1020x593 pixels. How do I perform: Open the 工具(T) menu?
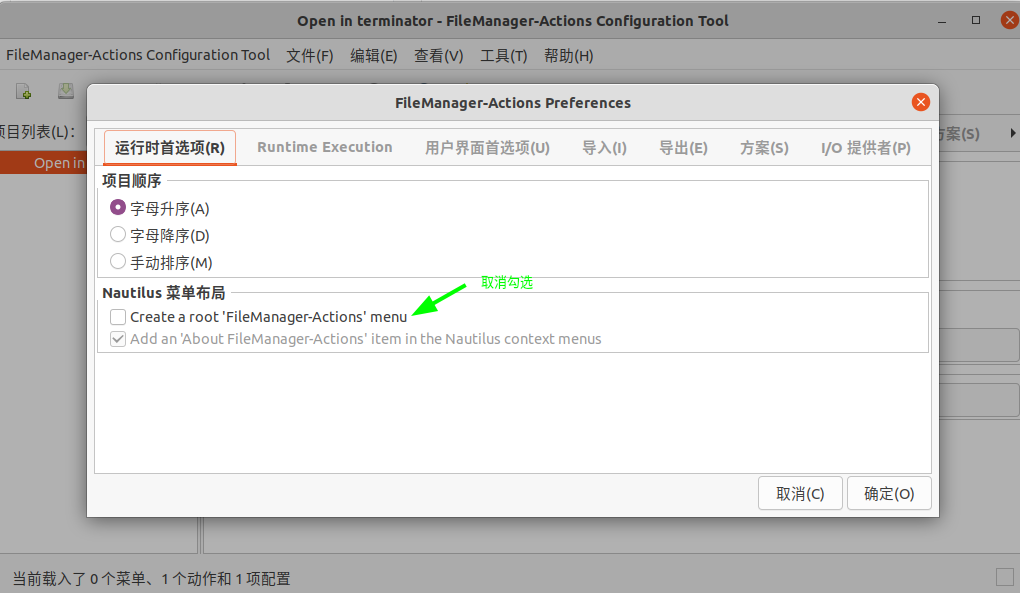tap(503, 56)
